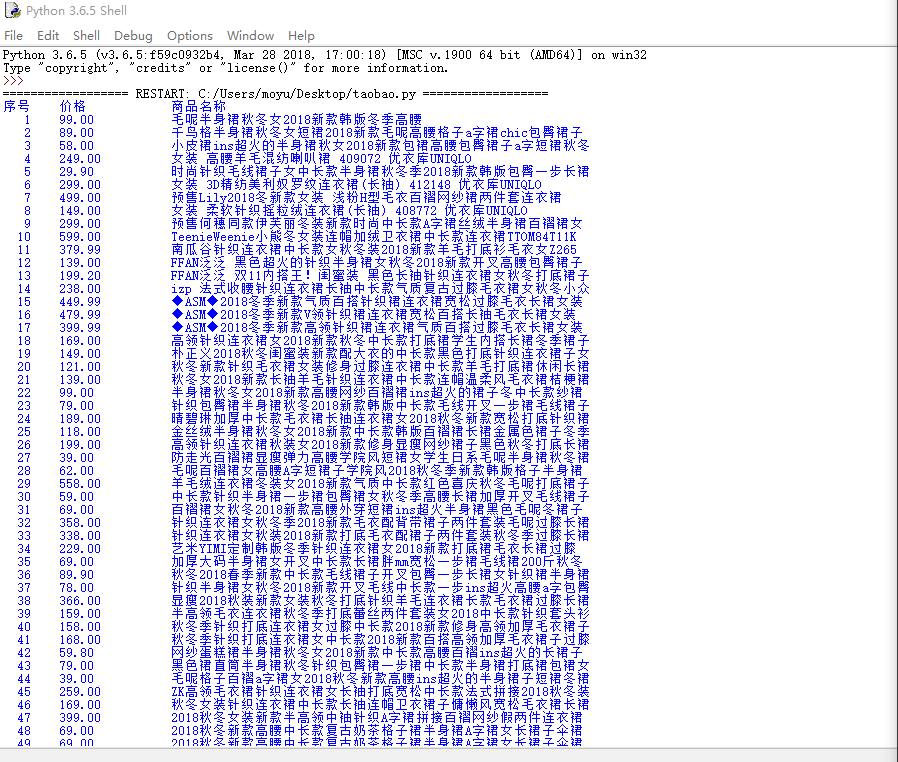Click the row 7 Lily2018 product name
Viewport: 898px width, 762px height.
(x=366, y=198)
